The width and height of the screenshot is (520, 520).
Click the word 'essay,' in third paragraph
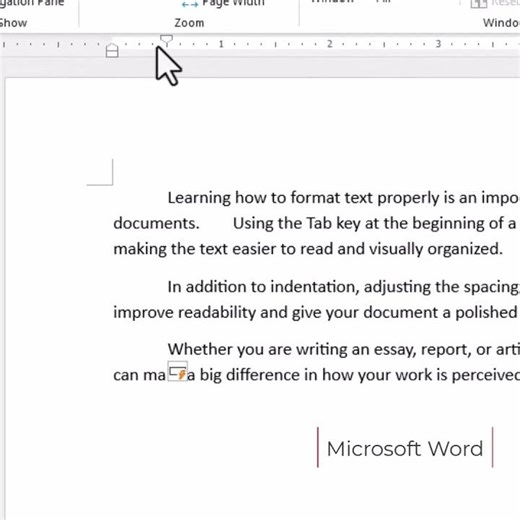click(395, 350)
